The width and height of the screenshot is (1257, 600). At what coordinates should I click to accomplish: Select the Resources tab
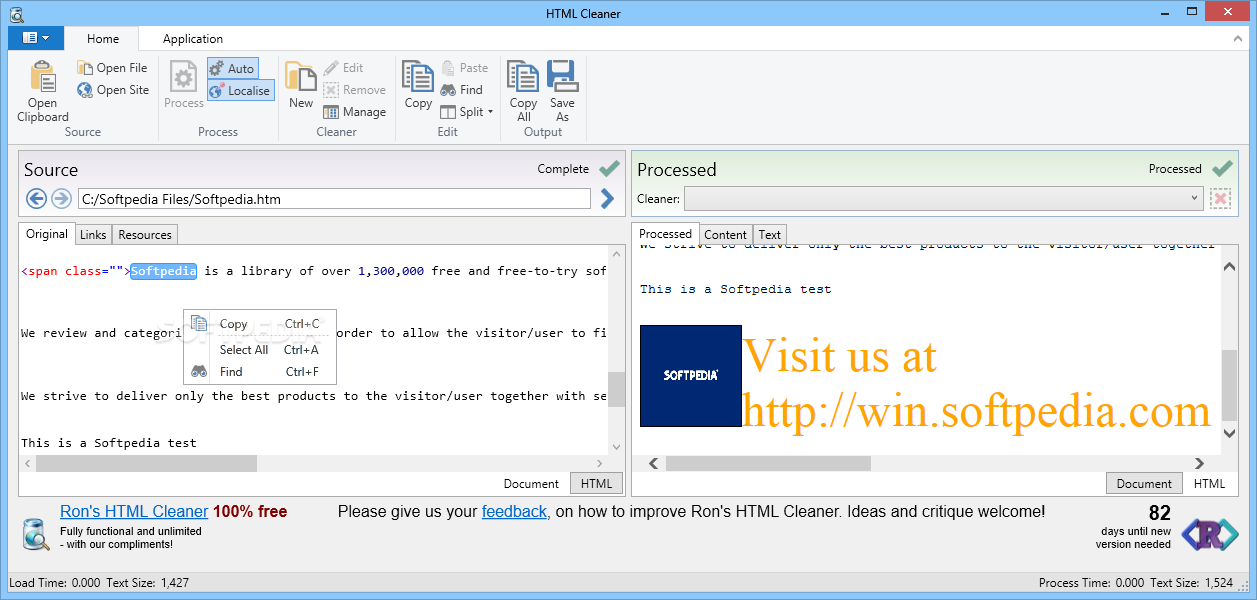click(145, 235)
